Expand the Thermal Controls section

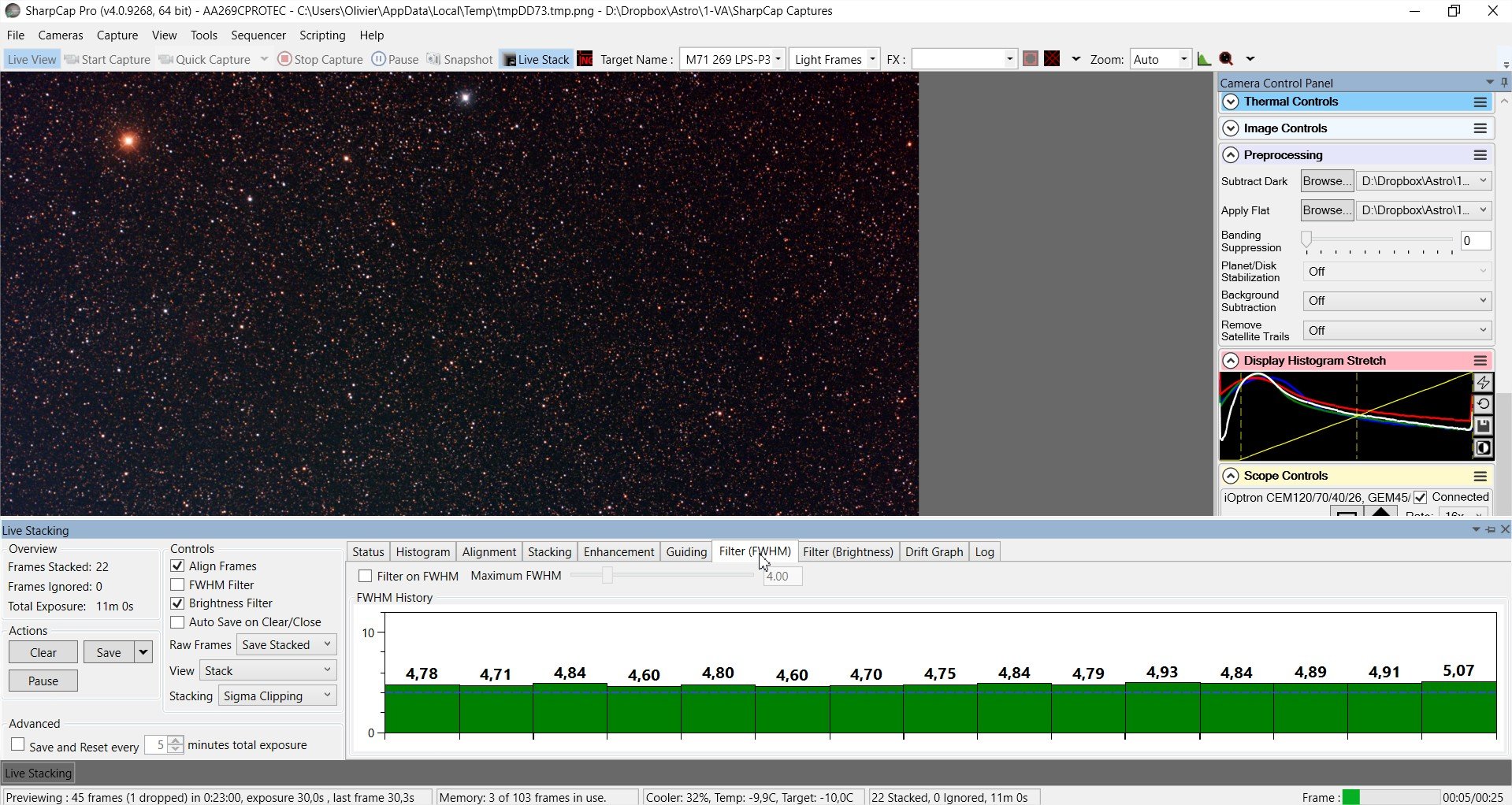(x=1231, y=102)
